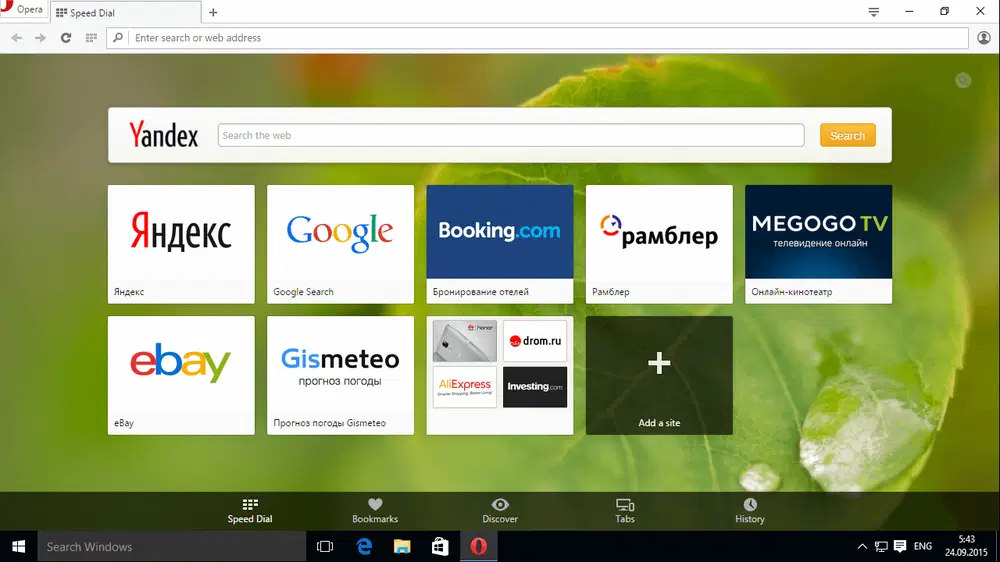The width and height of the screenshot is (1000, 562).
Task: Open the clock showing 5:43
Action: pyautogui.click(x=966, y=547)
